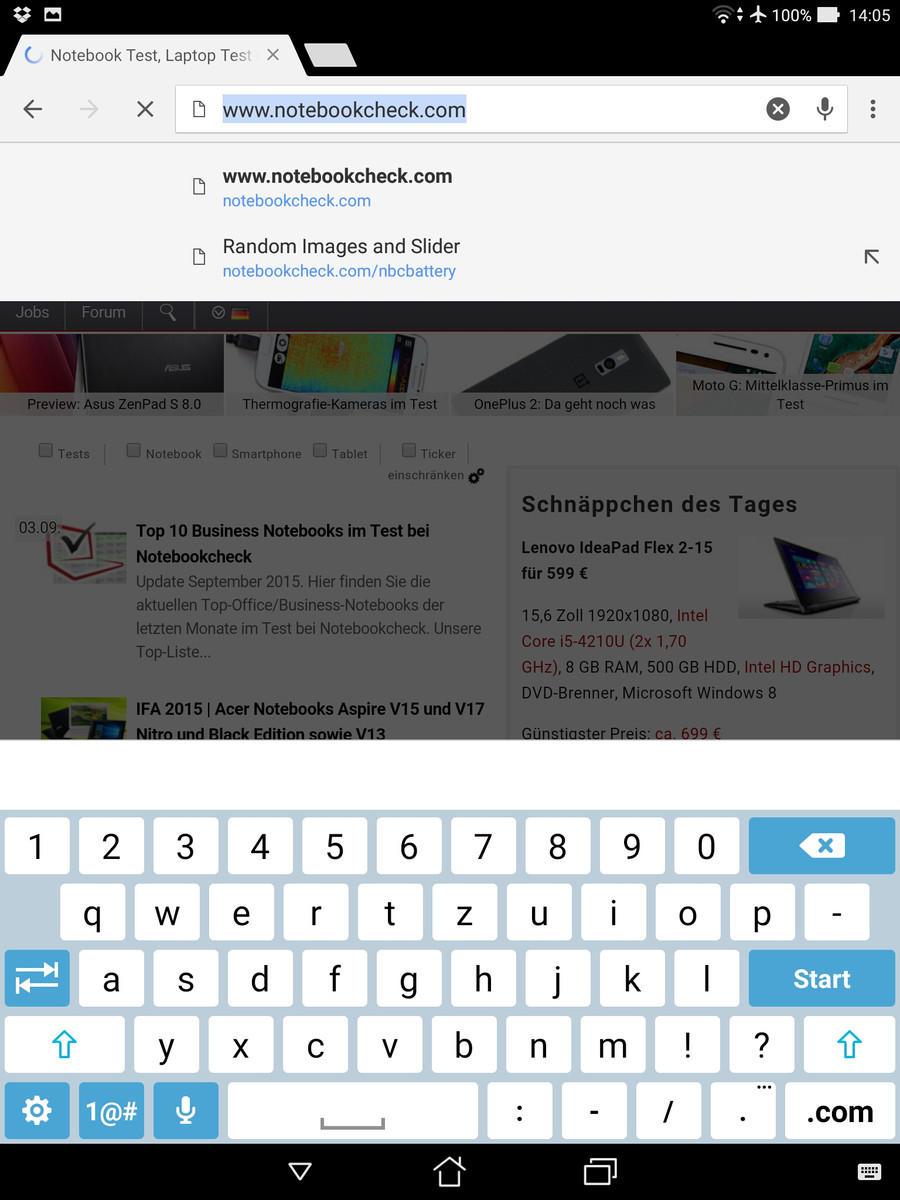Screen dimensions: 900x1200
Task: Open keyboard settings gear key
Action: 37,1110
